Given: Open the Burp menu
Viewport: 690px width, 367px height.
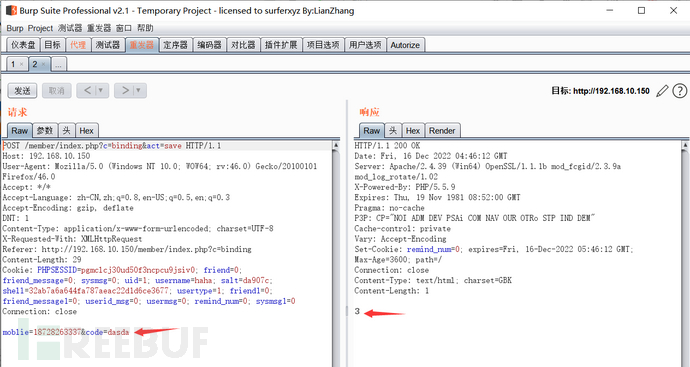Looking at the screenshot, I should click(15, 28).
